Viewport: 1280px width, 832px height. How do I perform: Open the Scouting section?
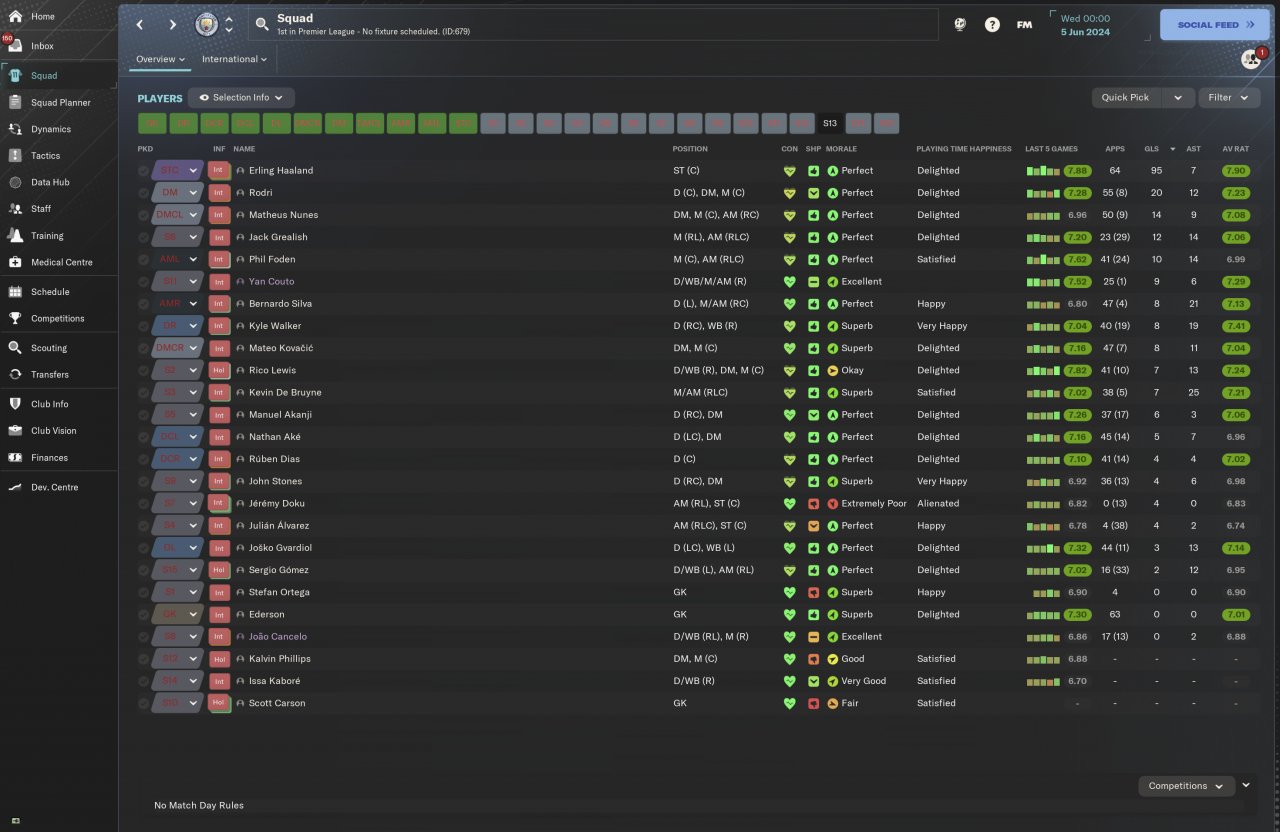[49, 348]
